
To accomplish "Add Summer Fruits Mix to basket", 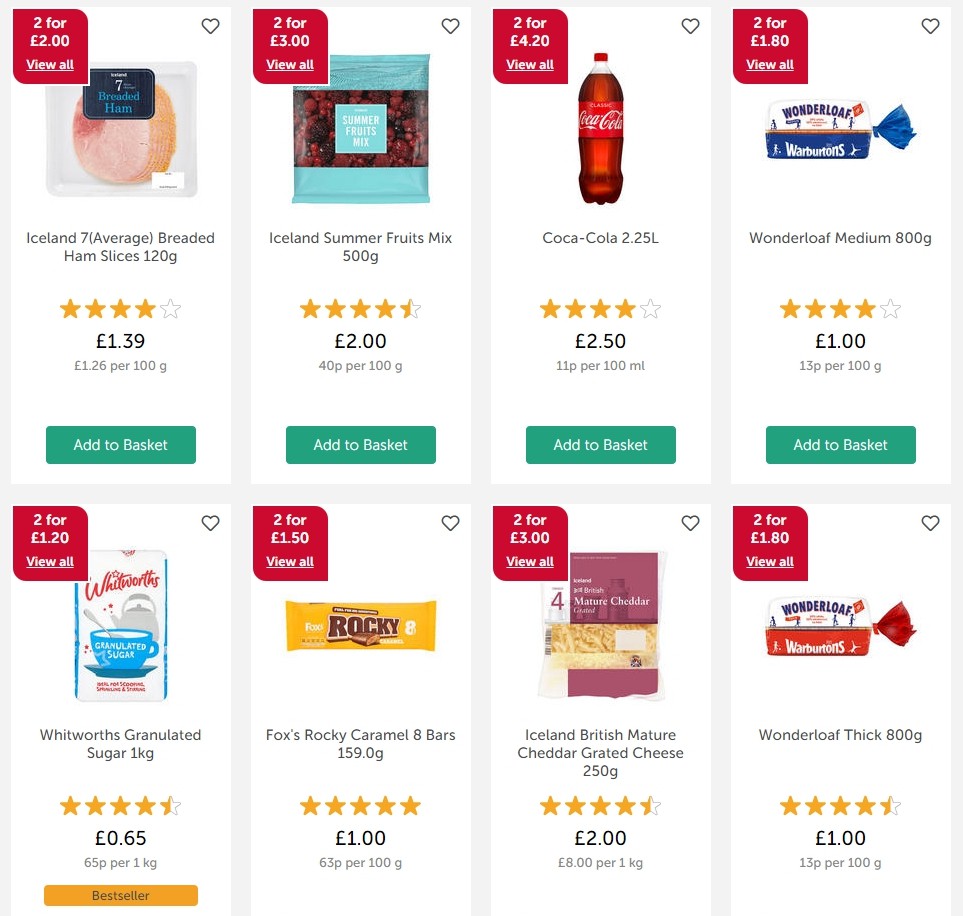I will (360, 445).
